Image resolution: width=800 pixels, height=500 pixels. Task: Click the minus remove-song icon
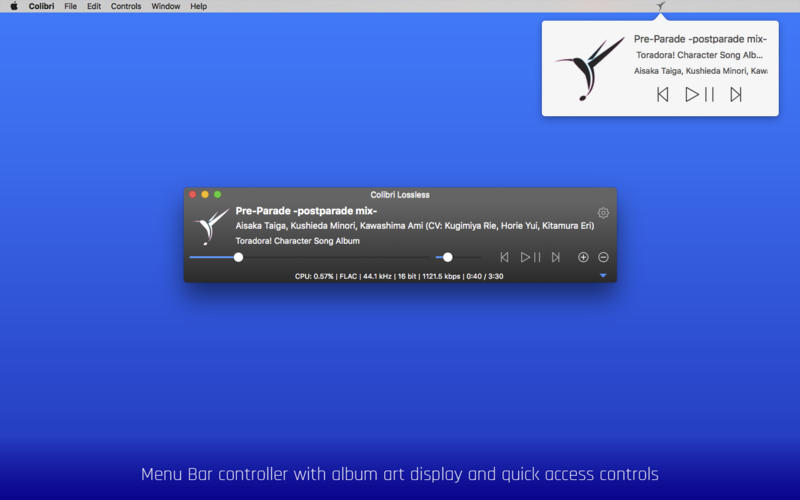point(603,257)
